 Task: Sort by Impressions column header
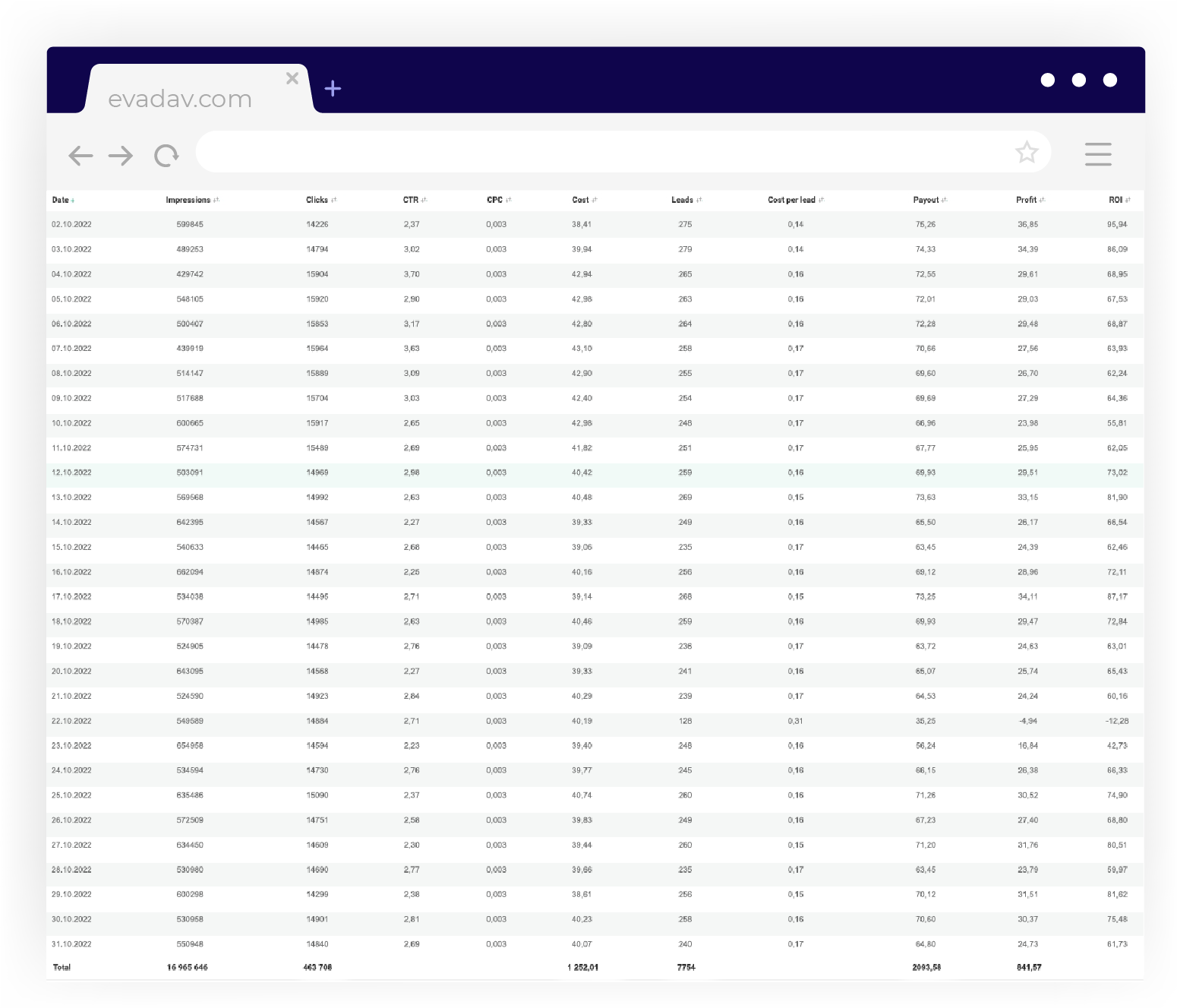[190, 200]
